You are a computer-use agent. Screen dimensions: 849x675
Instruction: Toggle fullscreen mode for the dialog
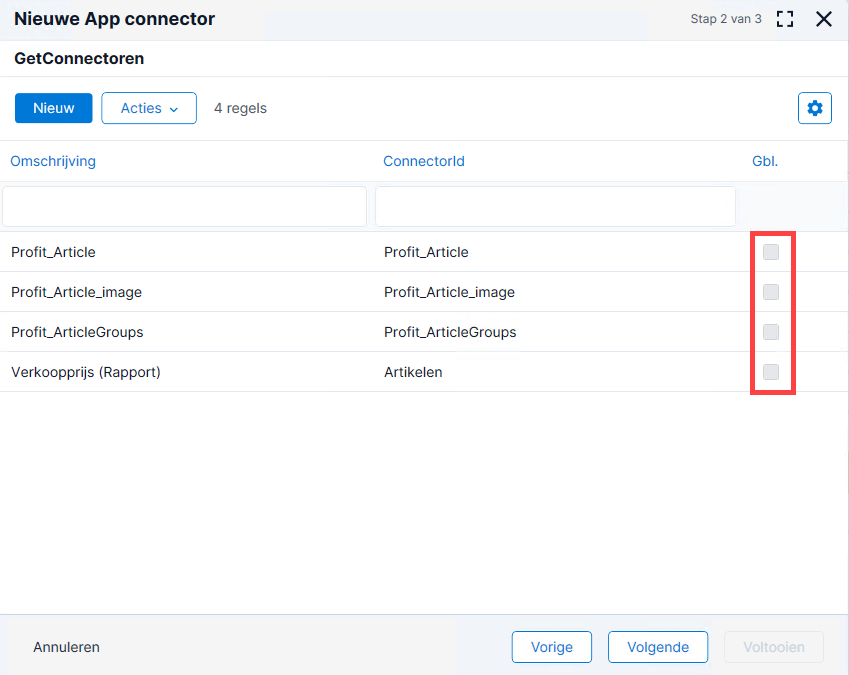pos(785,19)
